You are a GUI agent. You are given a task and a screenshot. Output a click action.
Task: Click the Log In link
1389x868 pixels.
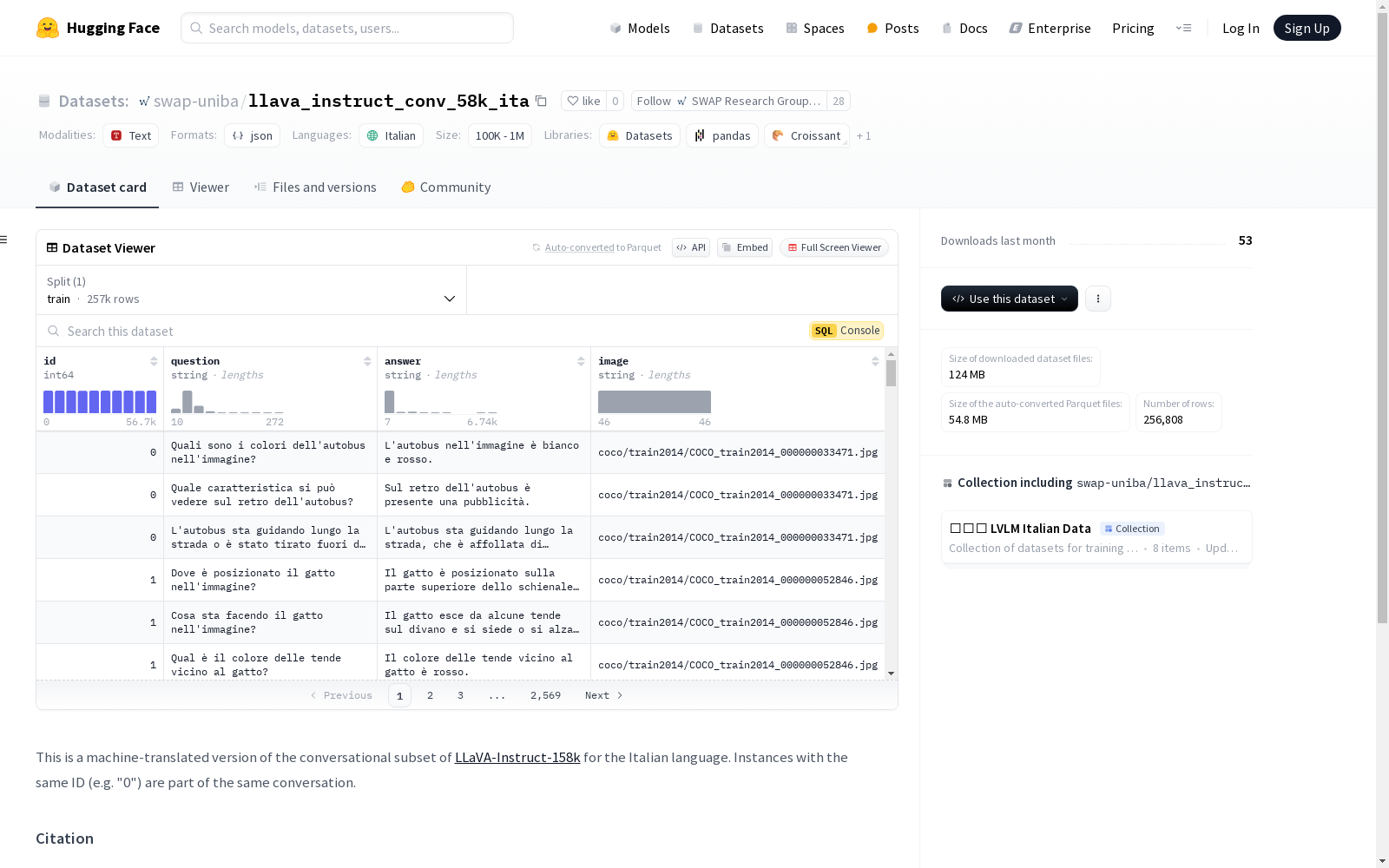(1241, 28)
